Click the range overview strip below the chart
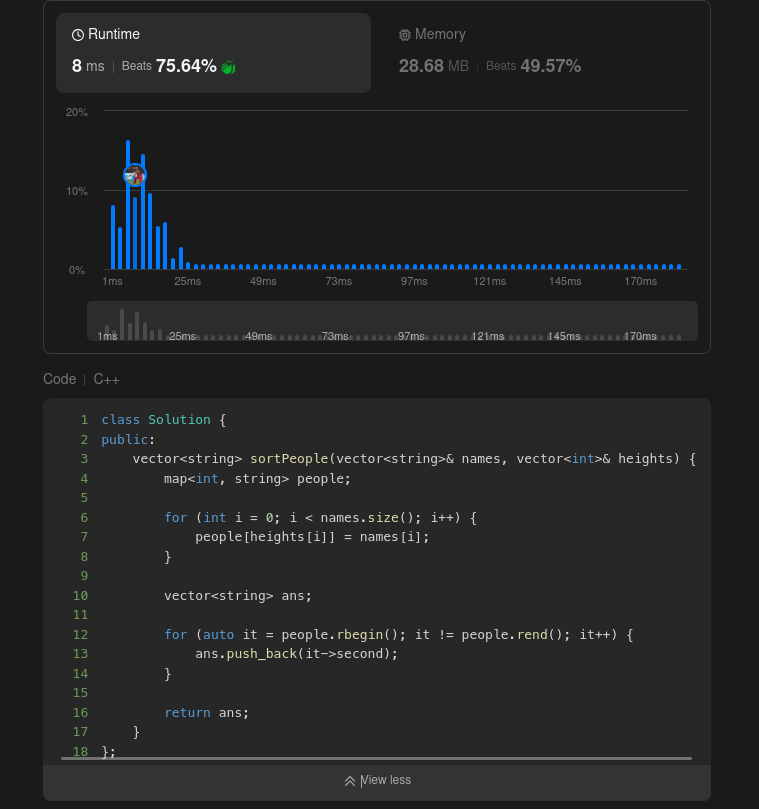759x809 pixels. click(392, 321)
